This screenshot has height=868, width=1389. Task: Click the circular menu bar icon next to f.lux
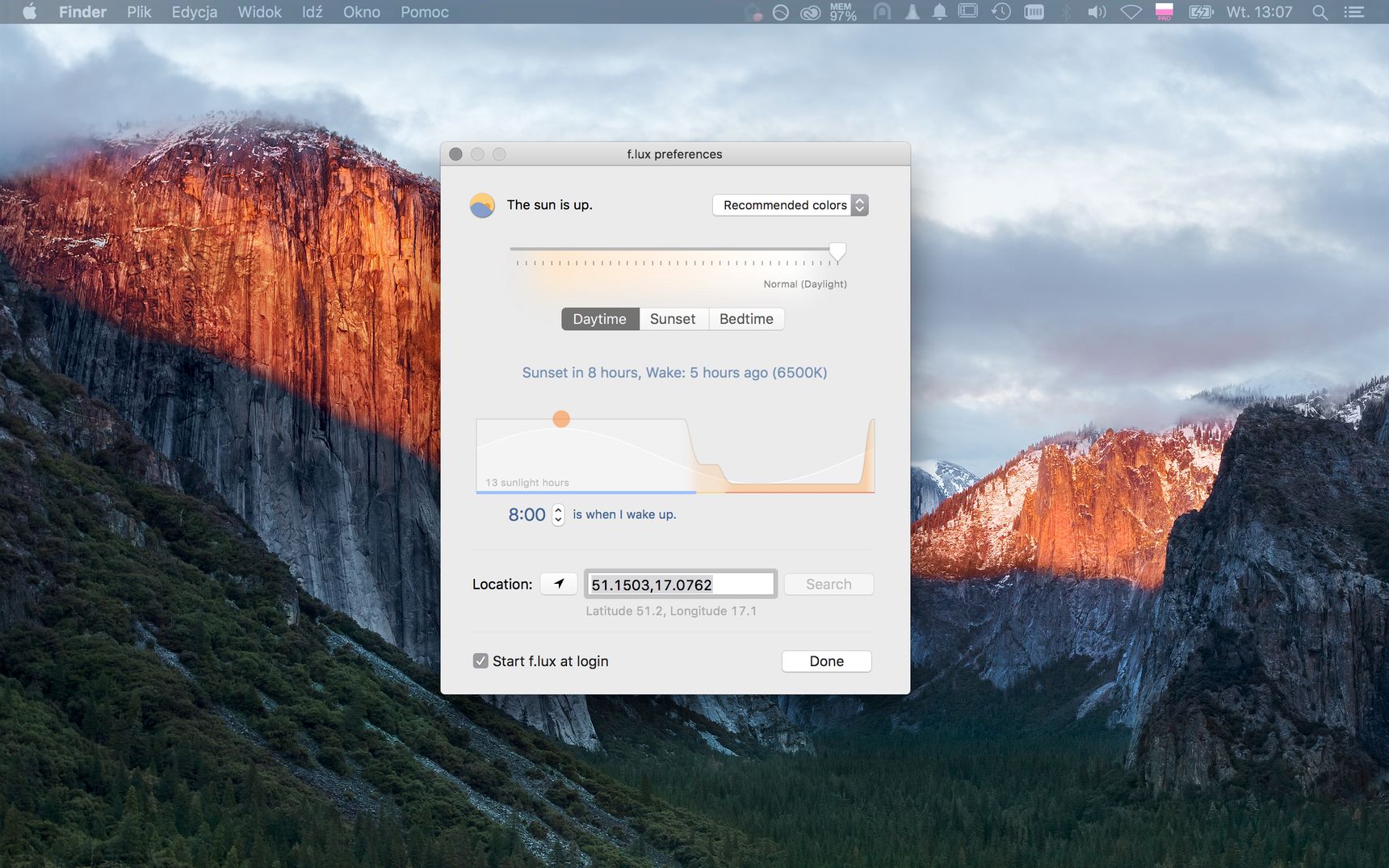point(780,12)
